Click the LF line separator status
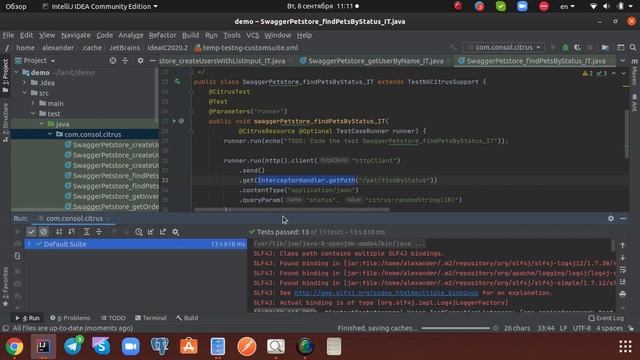The width and height of the screenshot is (640, 360). tap(563, 328)
